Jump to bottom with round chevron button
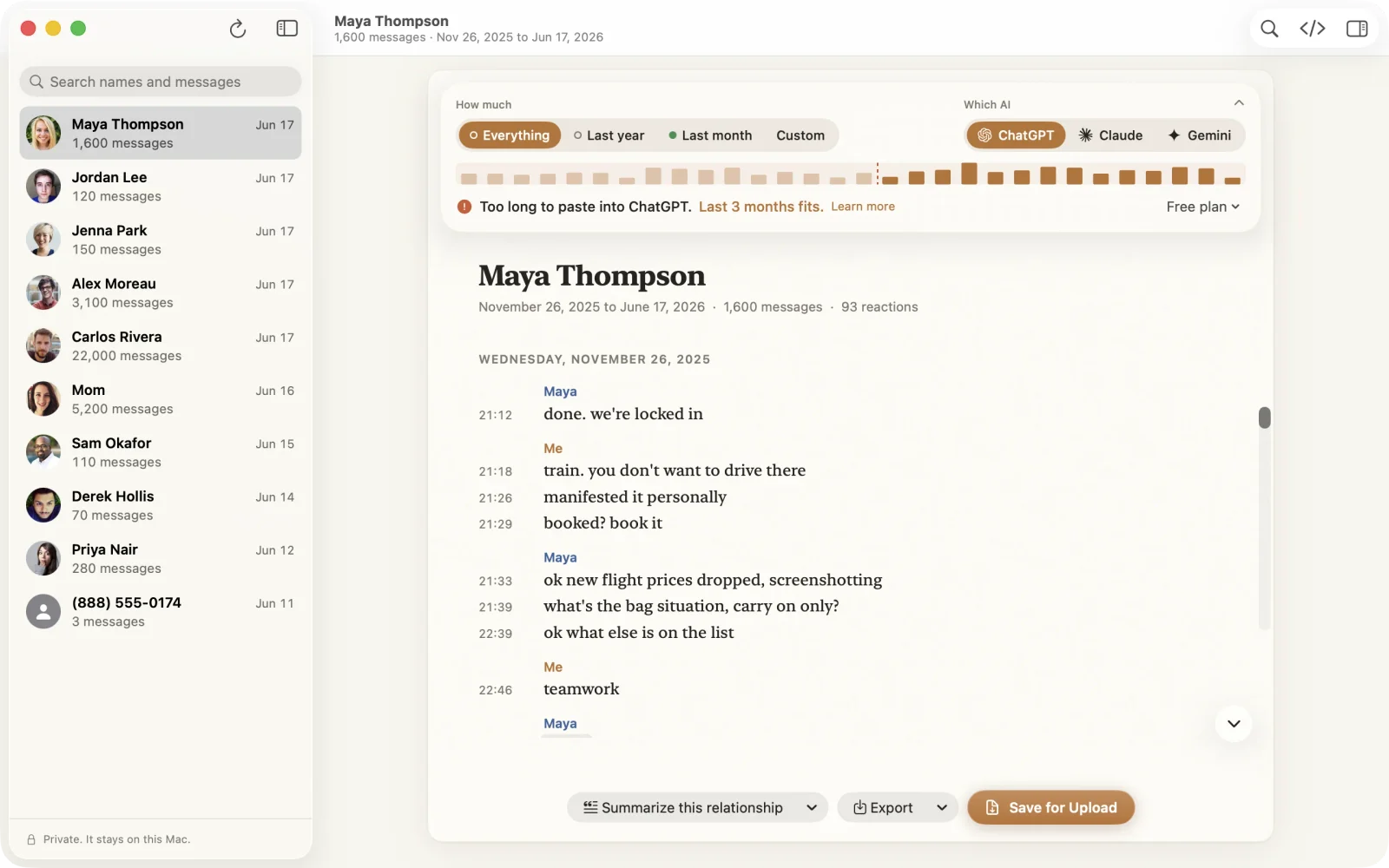This screenshot has height=868, width=1389. click(1234, 723)
